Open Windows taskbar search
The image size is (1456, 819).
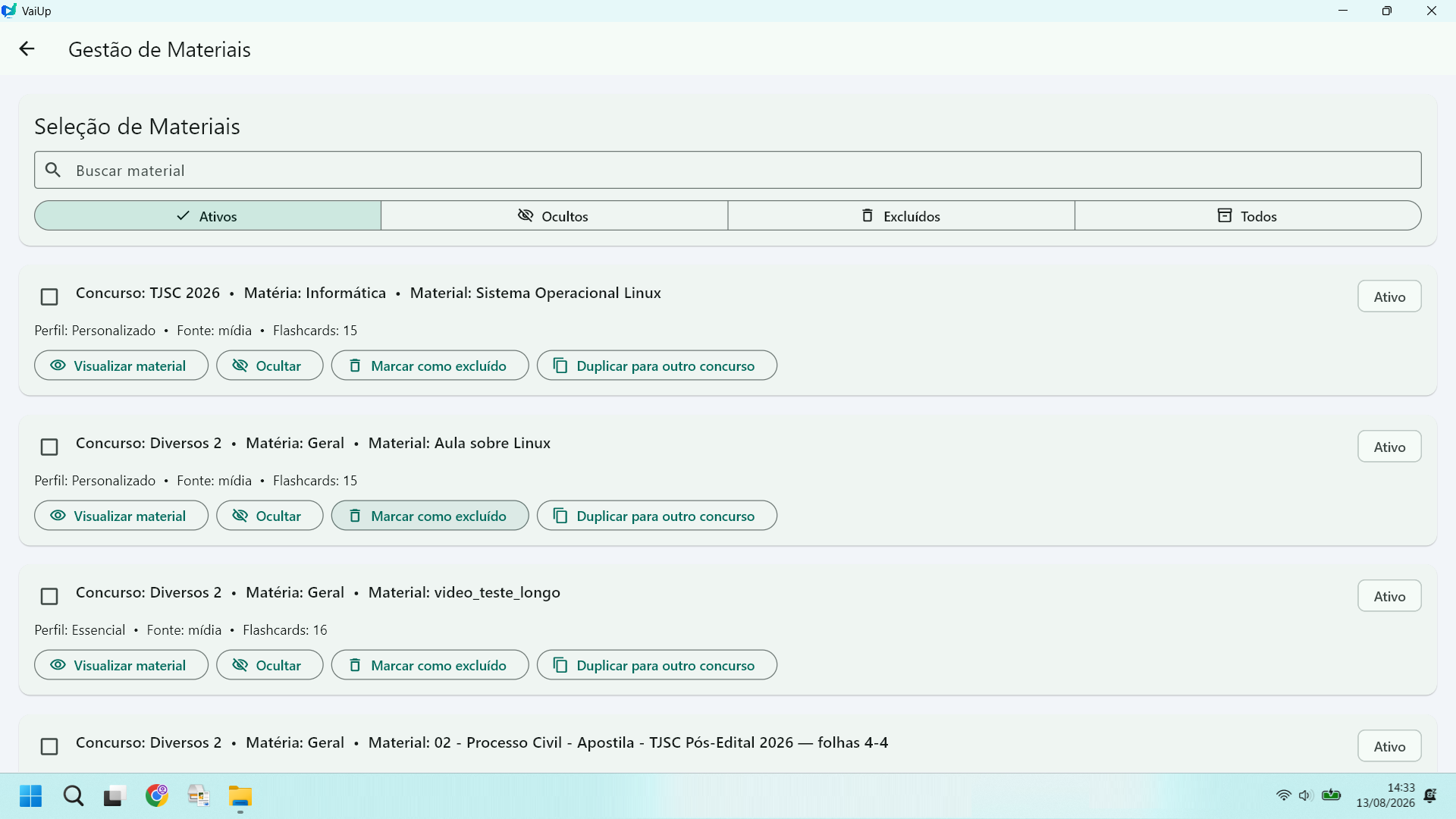(74, 796)
